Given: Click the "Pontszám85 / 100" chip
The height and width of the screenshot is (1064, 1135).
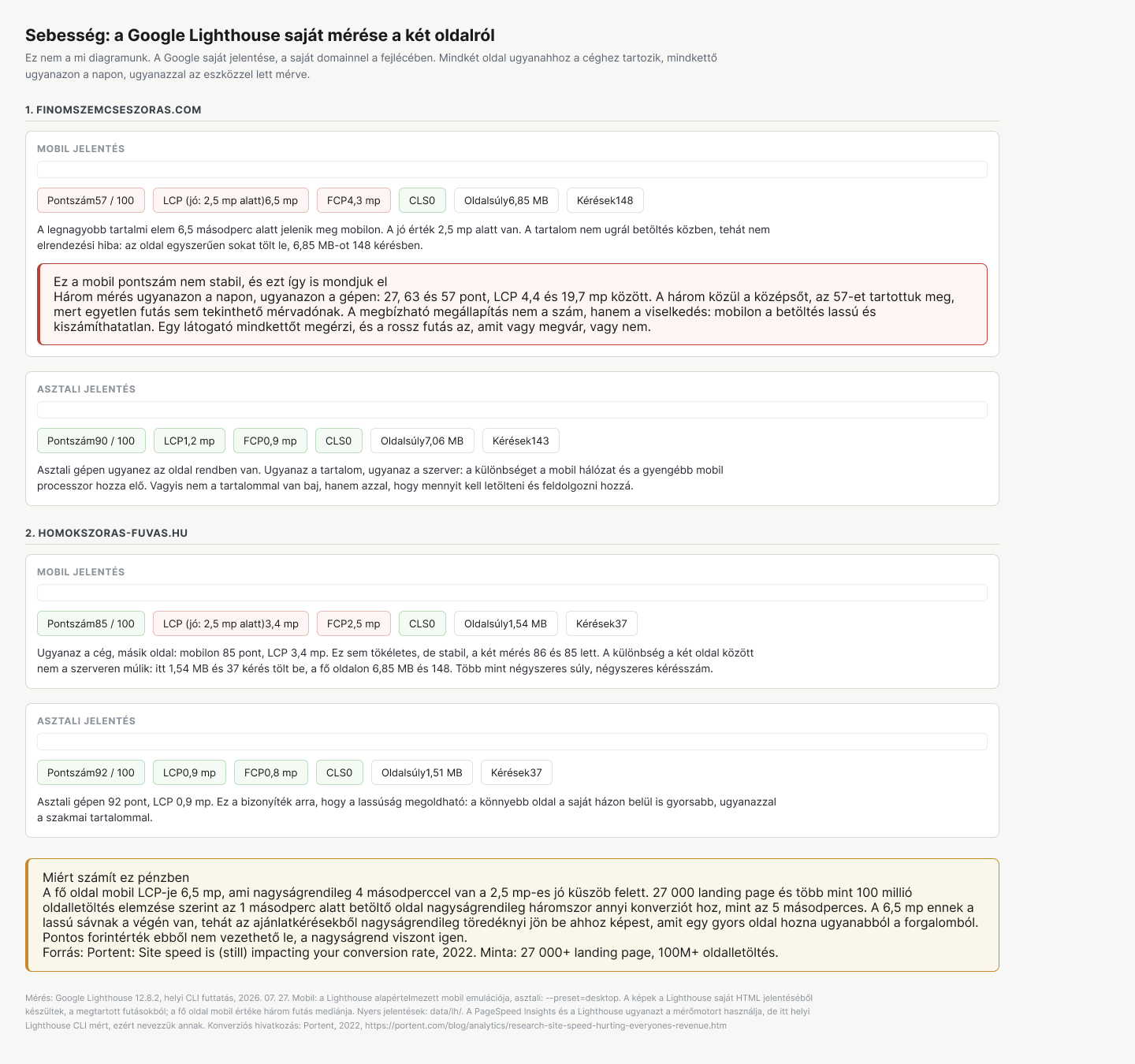Looking at the screenshot, I should coord(91,623).
